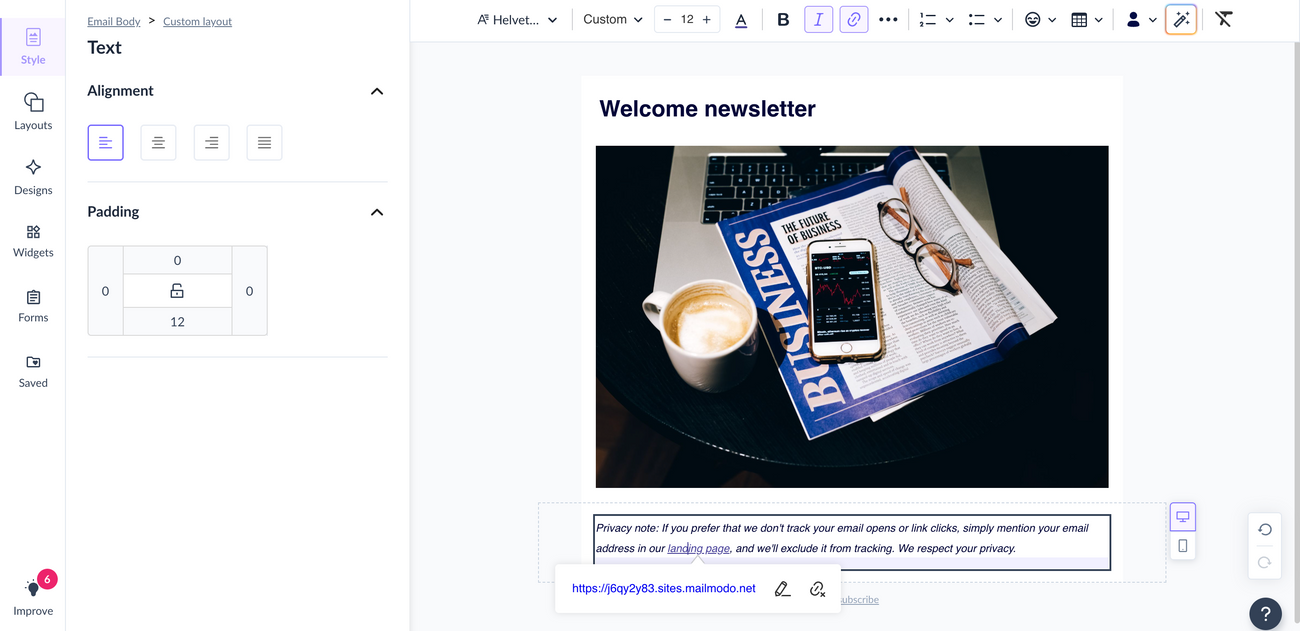The width and height of the screenshot is (1300, 631).
Task: Apply numbered list formatting
Action: pos(928,20)
